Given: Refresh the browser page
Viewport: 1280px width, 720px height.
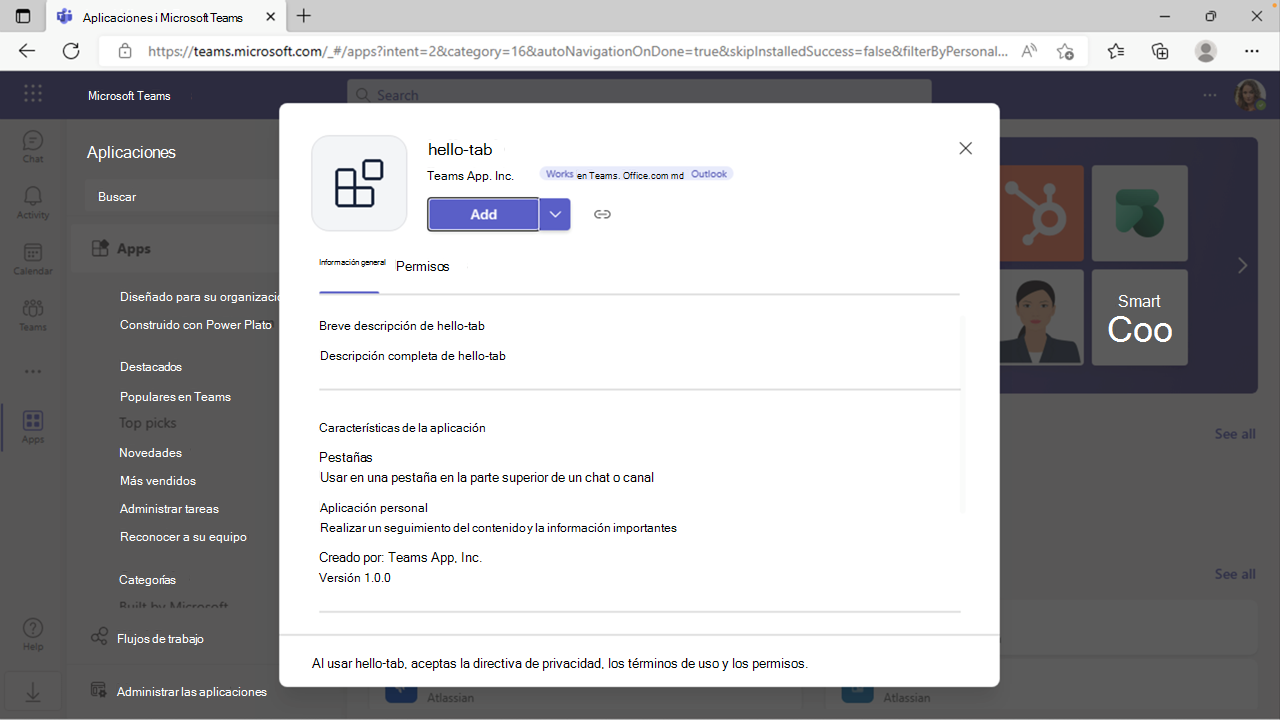Looking at the screenshot, I should click(x=71, y=51).
